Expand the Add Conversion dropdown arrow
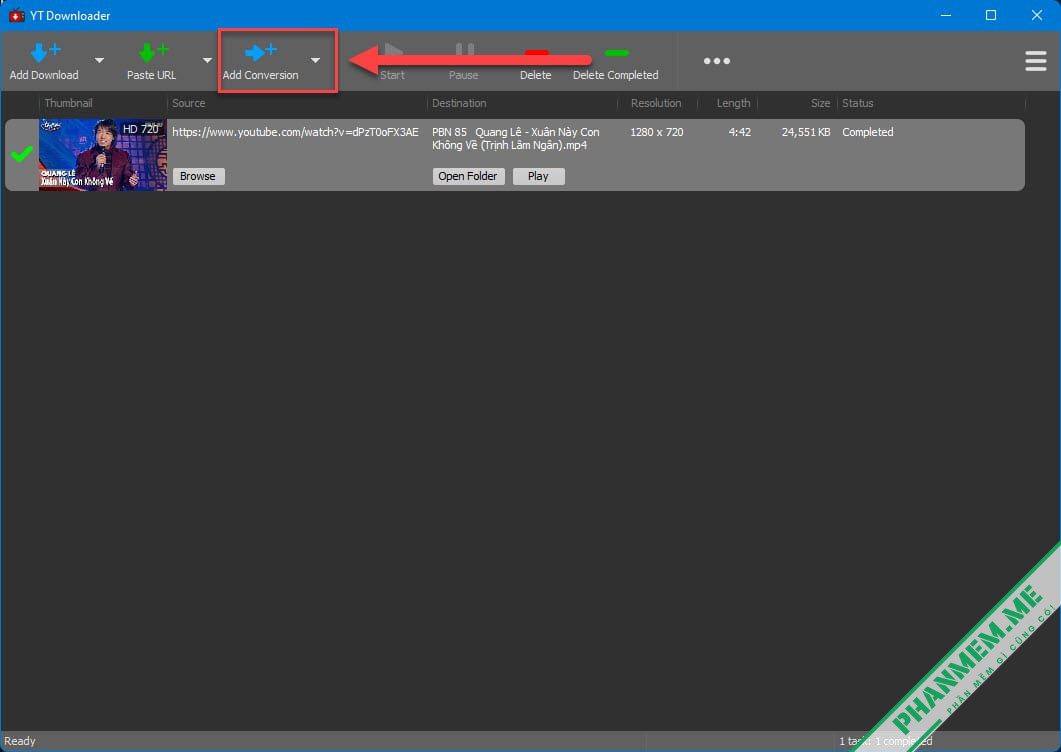The height and width of the screenshot is (752, 1061). point(315,60)
